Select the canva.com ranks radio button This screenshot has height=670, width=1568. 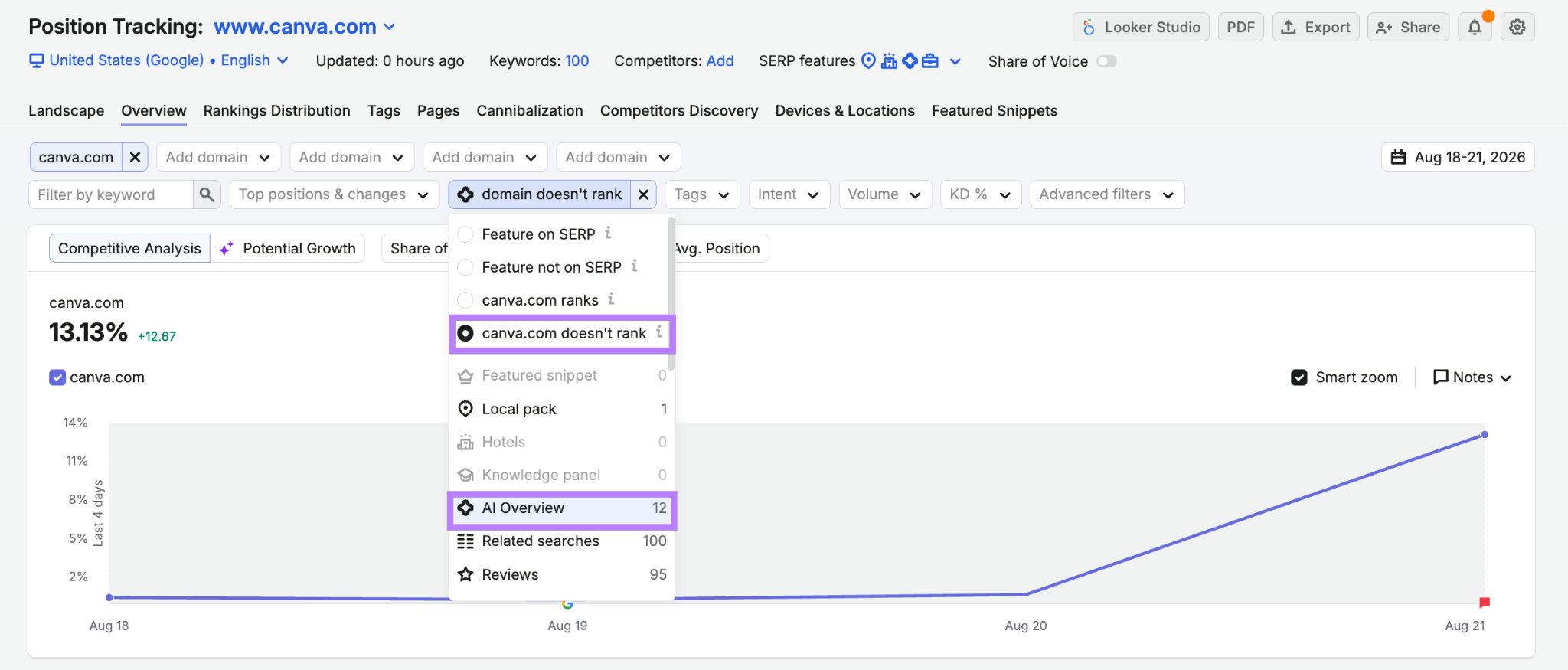pyautogui.click(x=465, y=300)
